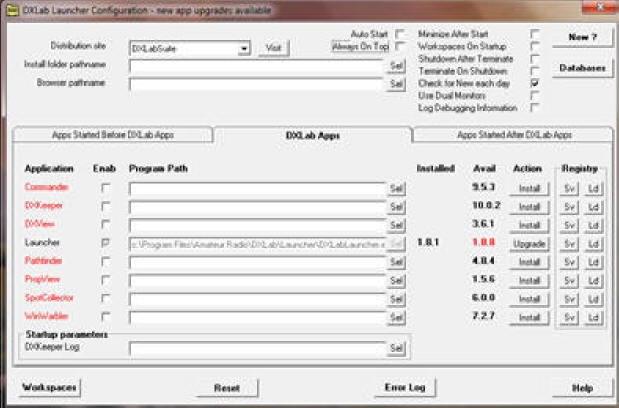Install the Pathfinder application
This screenshot has height=408, width=619.
[529, 262]
